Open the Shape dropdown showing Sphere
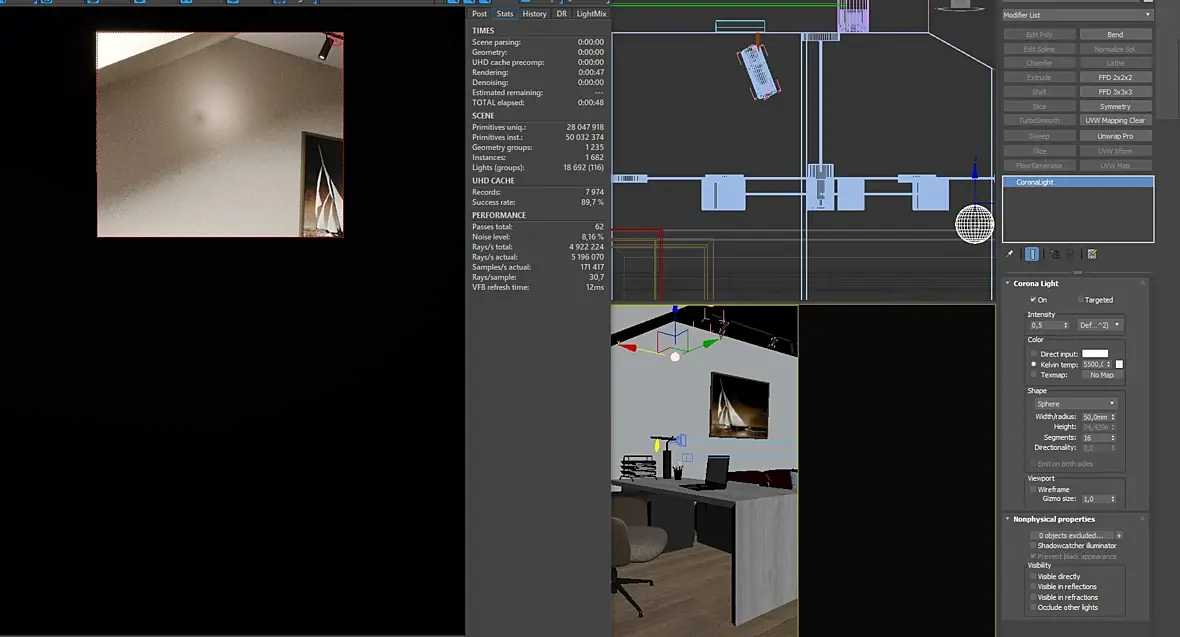The image size is (1180, 637). point(1075,404)
